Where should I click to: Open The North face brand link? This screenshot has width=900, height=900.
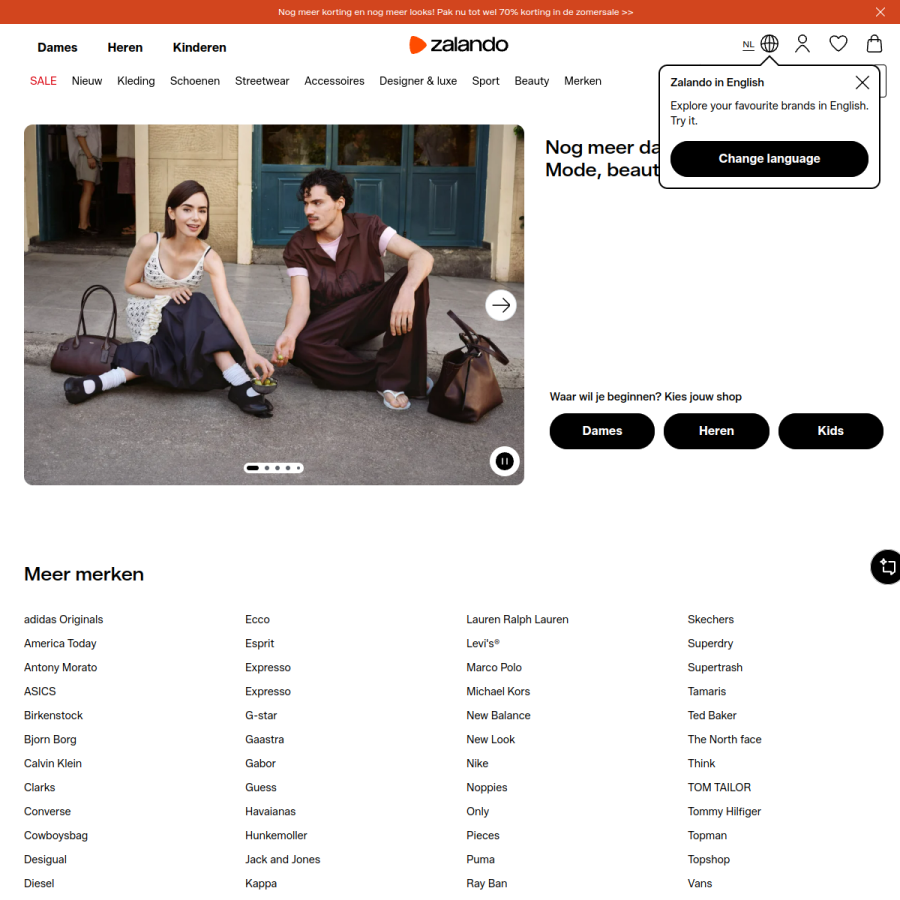(724, 739)
